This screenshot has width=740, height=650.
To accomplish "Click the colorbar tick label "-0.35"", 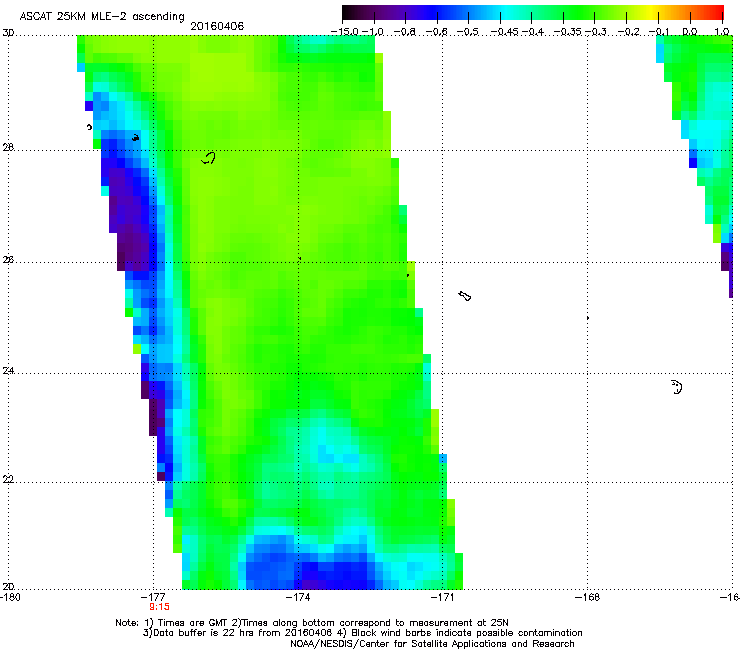I will pyautogui.click(x=568, y=32).
